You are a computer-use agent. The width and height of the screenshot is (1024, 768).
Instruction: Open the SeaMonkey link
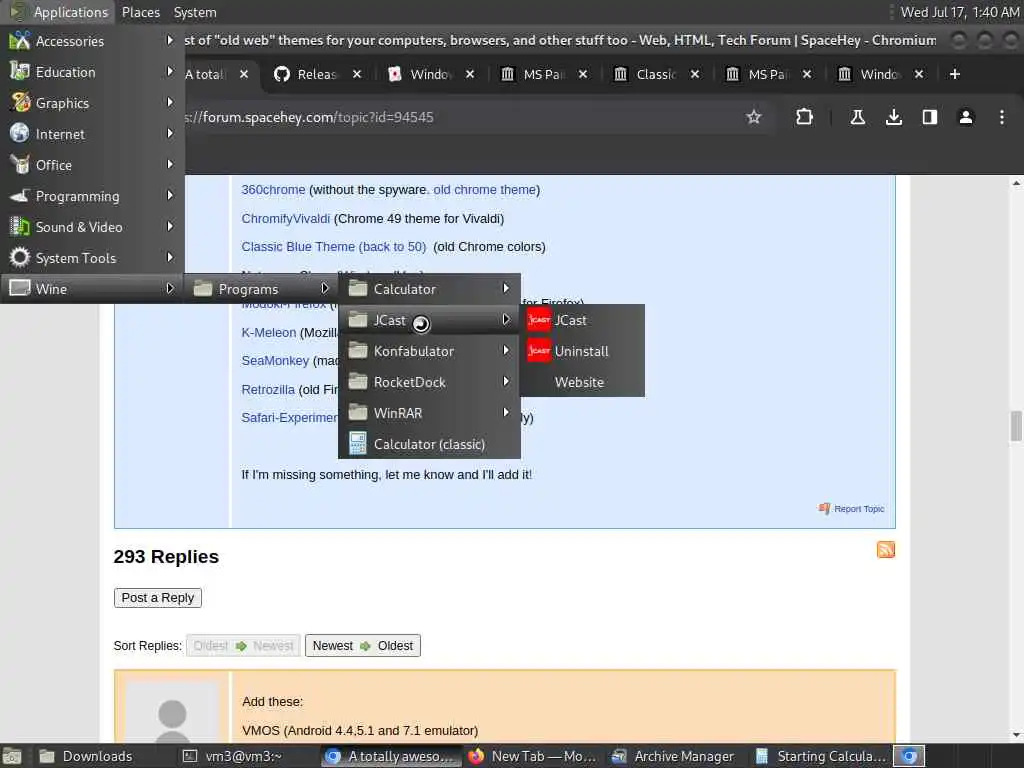(x=275, y=360)
